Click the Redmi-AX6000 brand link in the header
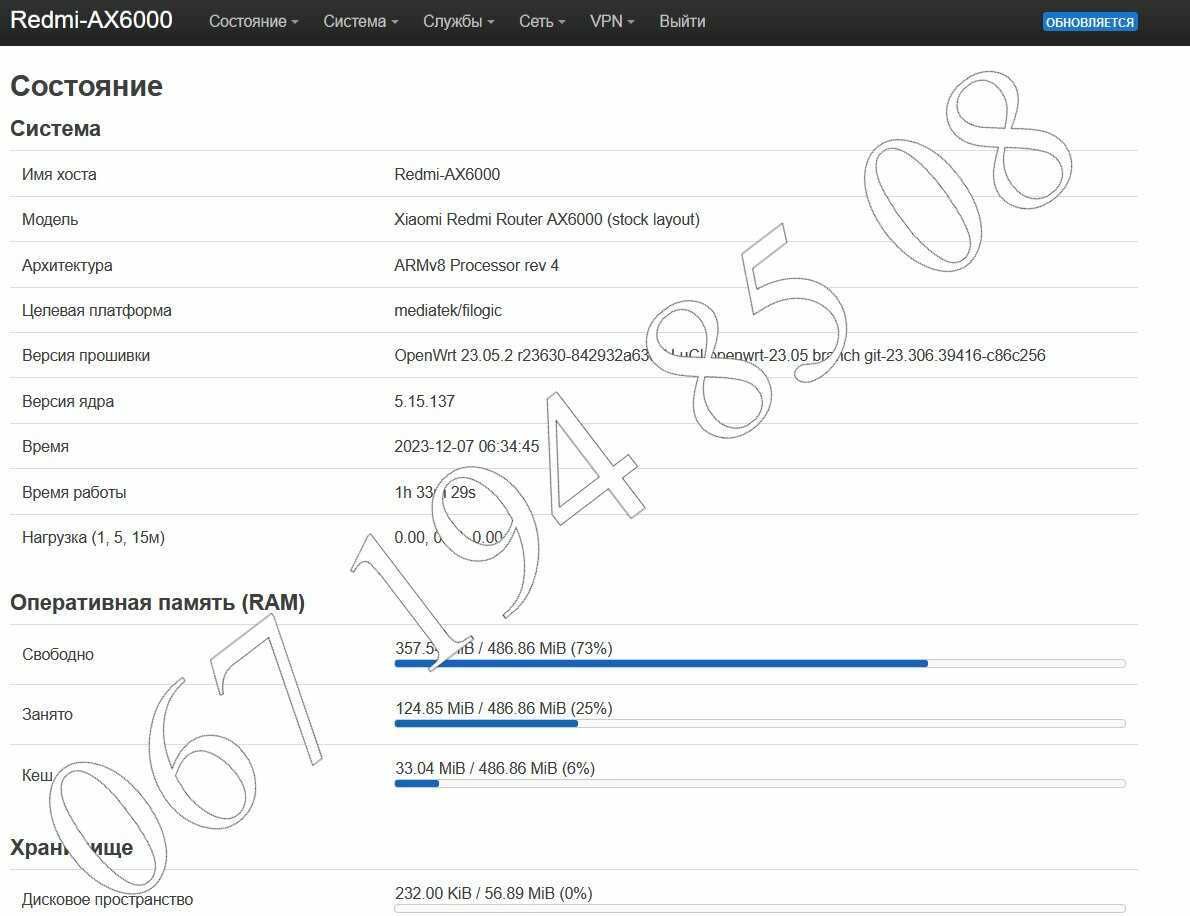 tap(91, 20)
